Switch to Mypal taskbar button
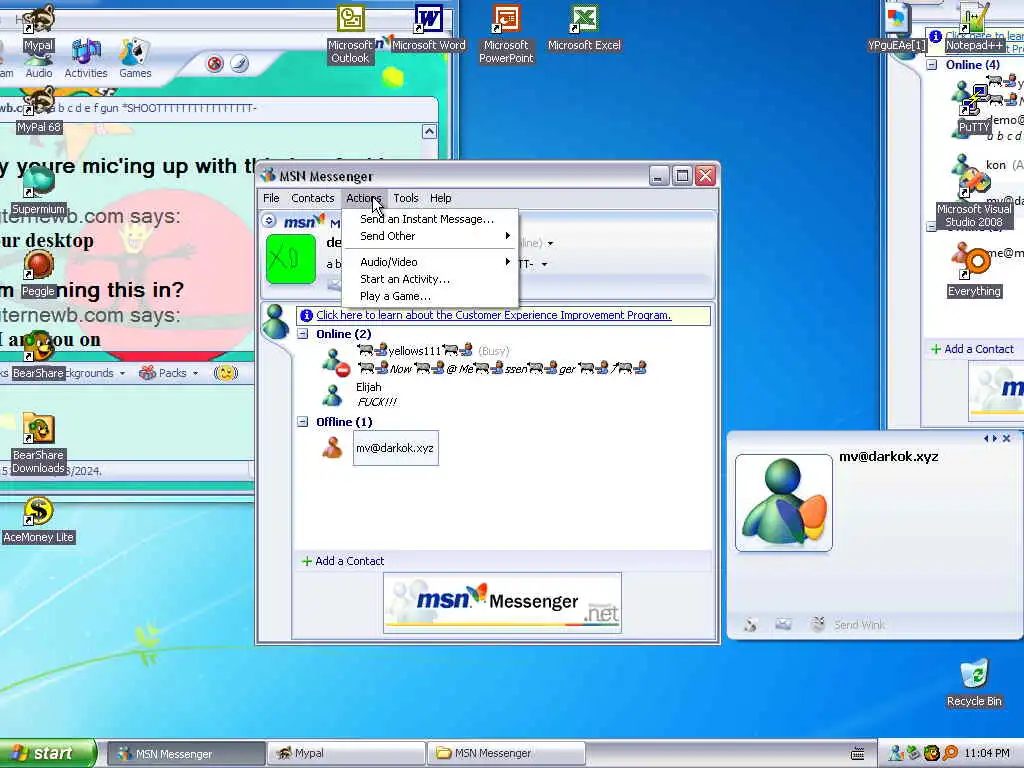The image size is (1024, 768). [346, 753]
